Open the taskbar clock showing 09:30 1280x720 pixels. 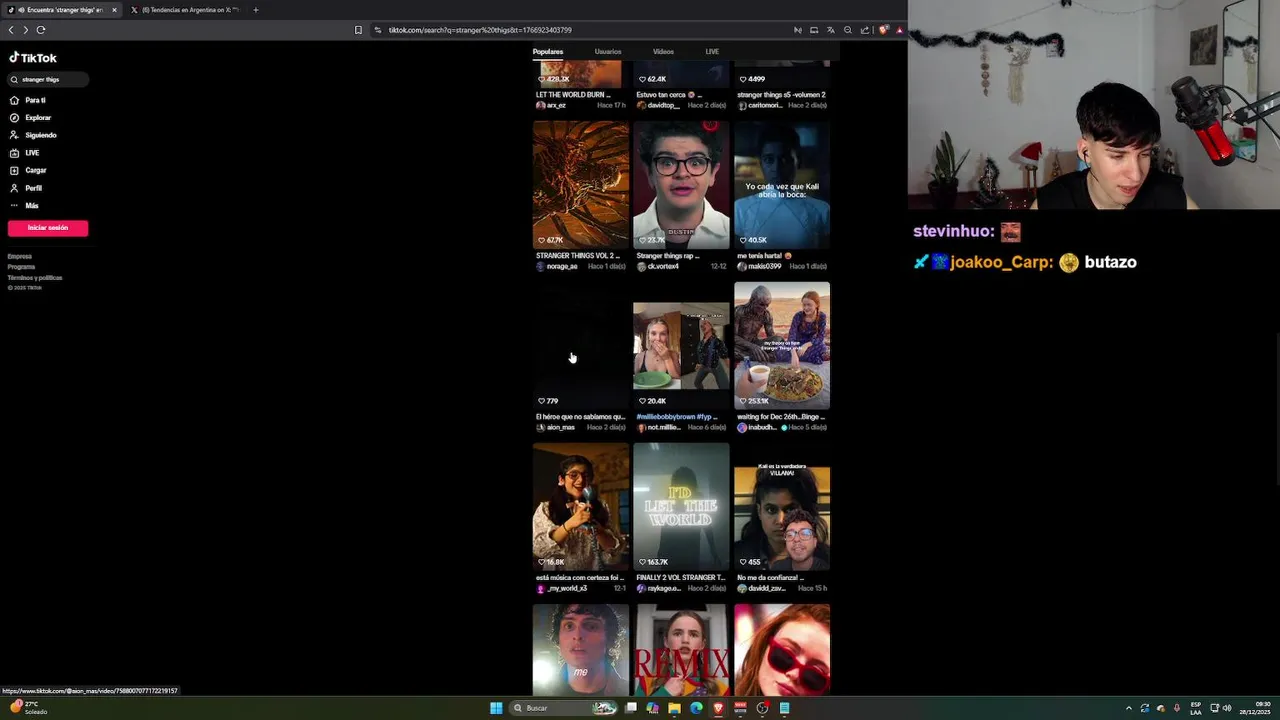pos(1256,708)
